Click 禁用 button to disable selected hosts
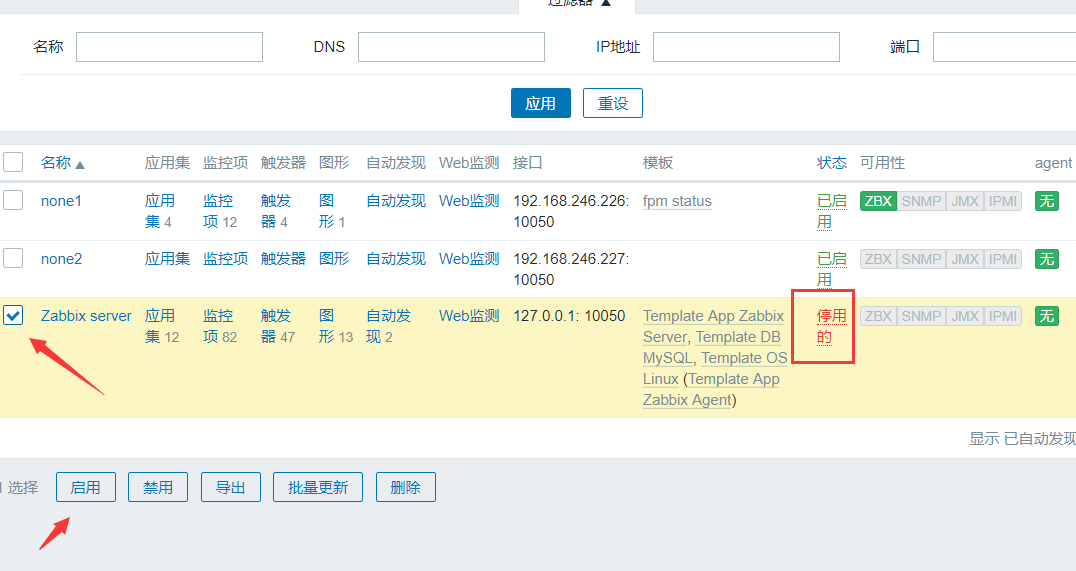The width and height of the screenshot is (1076, 571). coord(158,487)
